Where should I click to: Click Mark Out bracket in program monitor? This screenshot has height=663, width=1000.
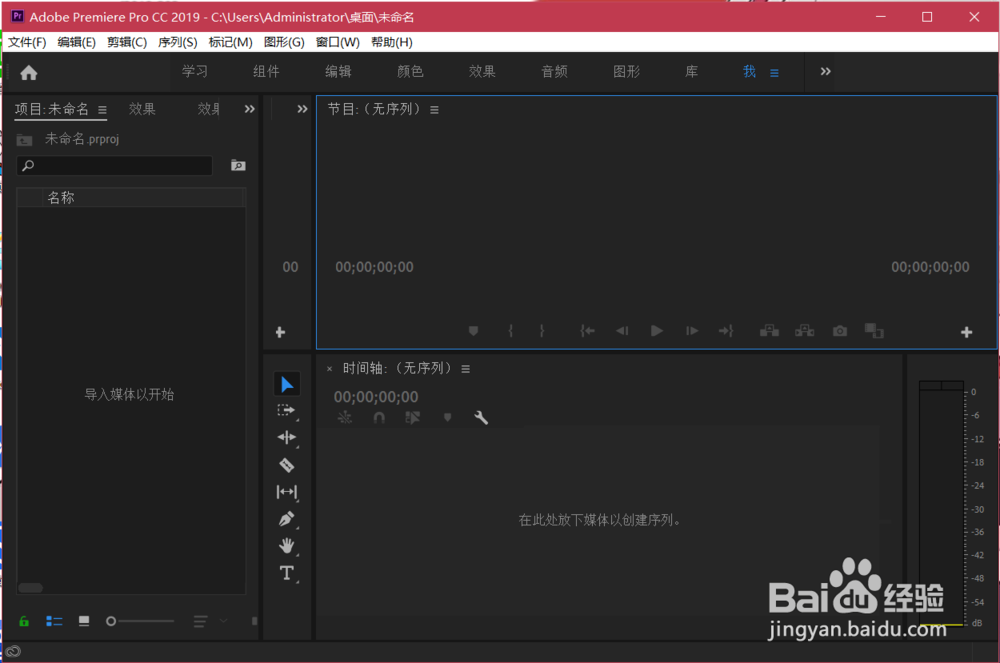541,331
